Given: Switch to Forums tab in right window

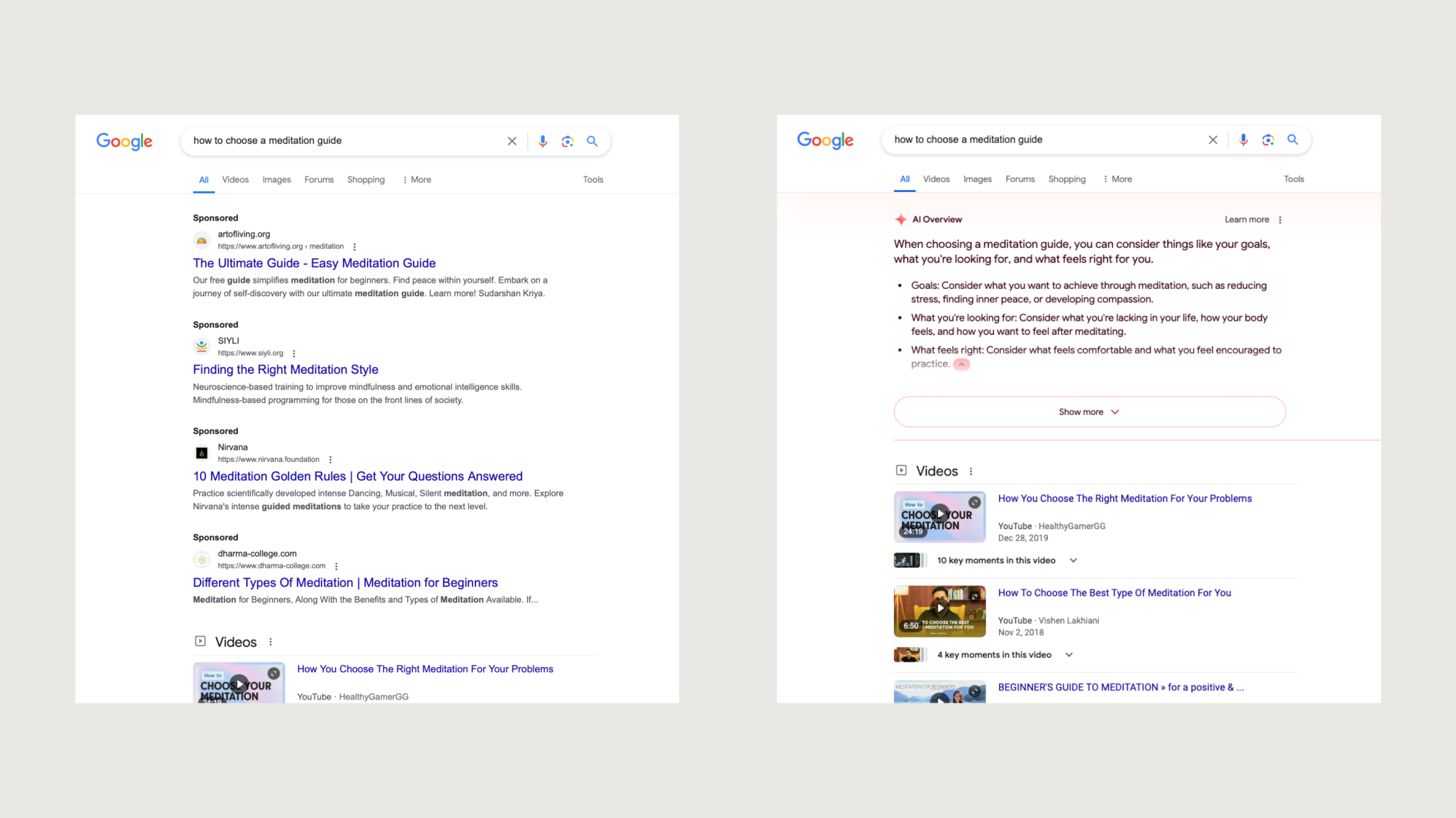Looking at the screenshot, I should click(x=1020, y=179).
